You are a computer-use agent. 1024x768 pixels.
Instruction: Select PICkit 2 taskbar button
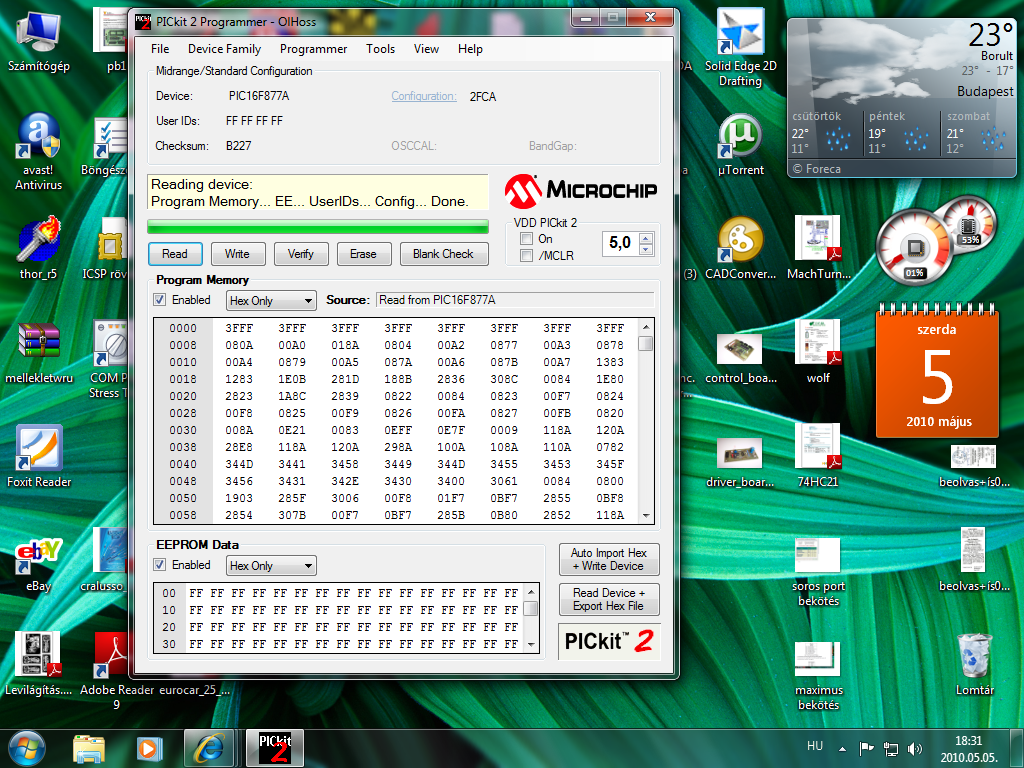pos(274,748)
